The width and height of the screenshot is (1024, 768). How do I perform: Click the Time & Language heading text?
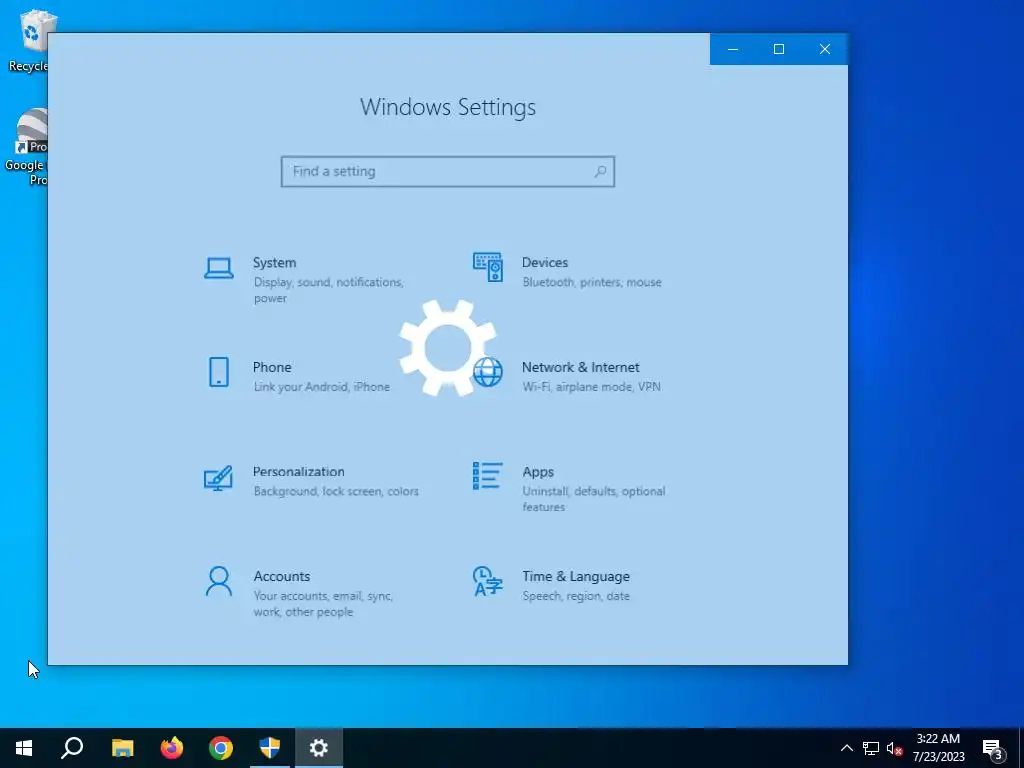[576, 576]
